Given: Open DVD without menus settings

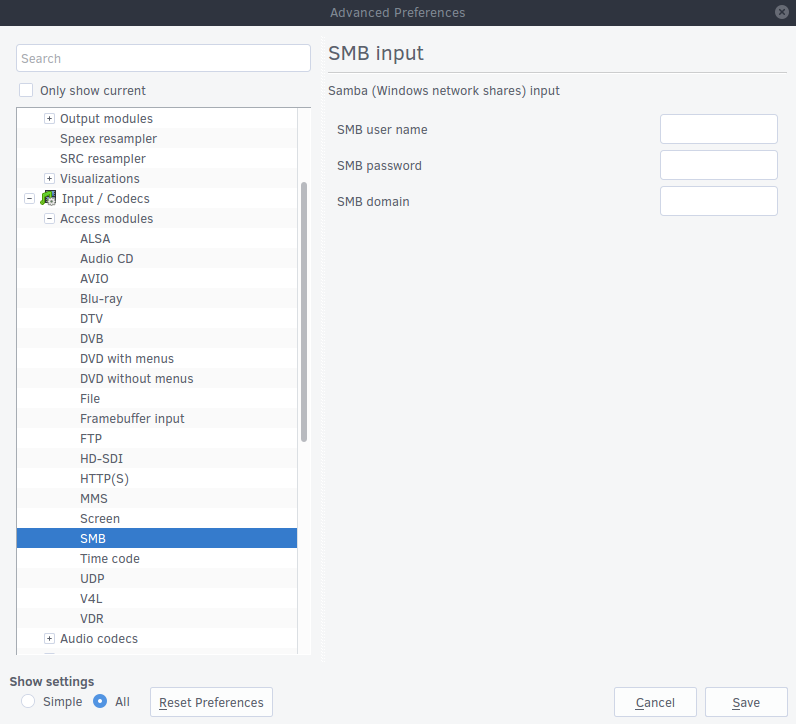Looking at the screenshot, I should click(x=137, y=379).
